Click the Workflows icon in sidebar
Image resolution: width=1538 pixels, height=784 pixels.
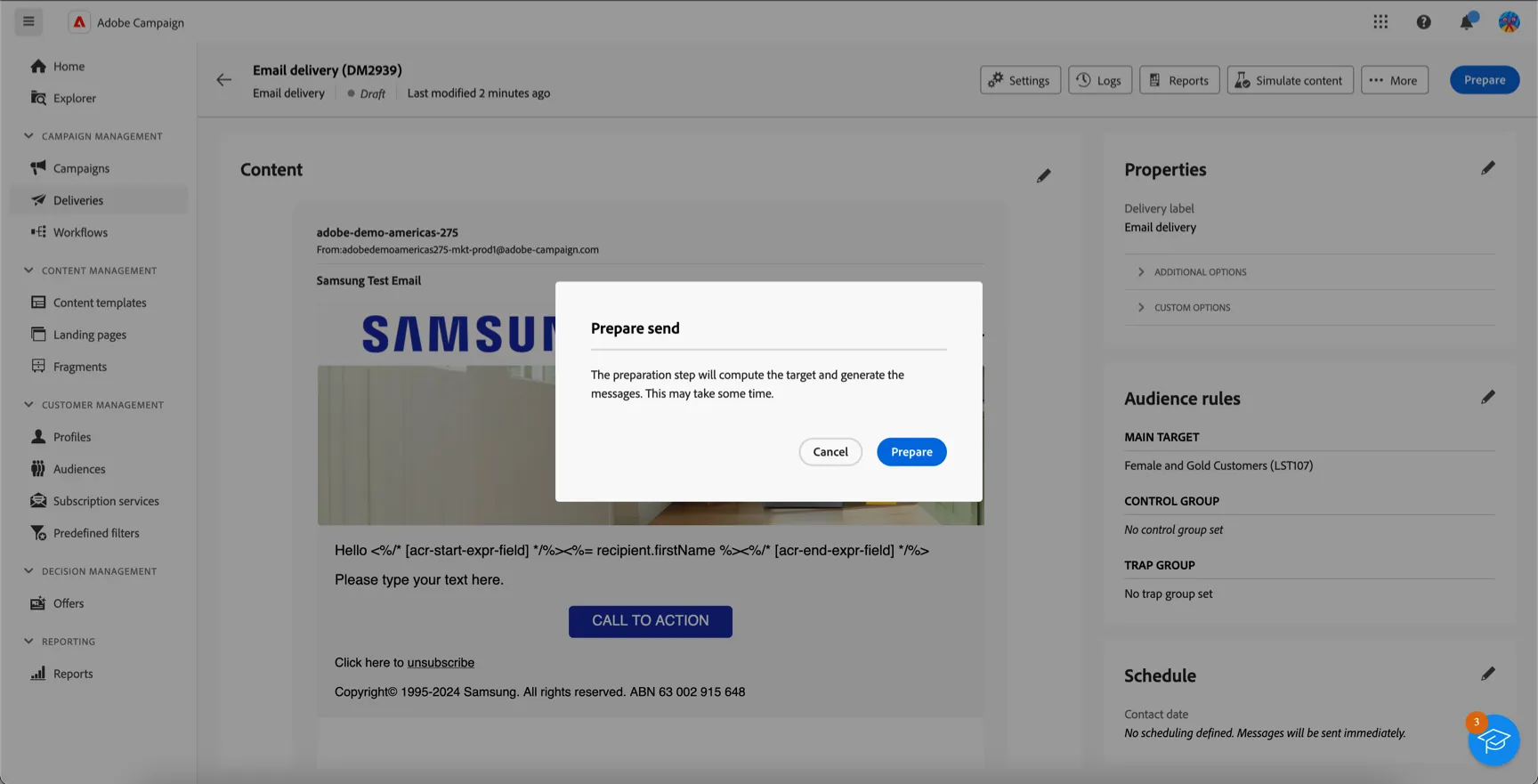(38, 231)
